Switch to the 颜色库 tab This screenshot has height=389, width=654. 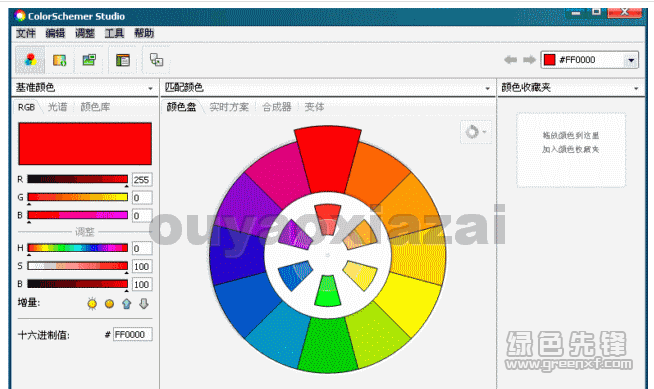click(95, 107)
